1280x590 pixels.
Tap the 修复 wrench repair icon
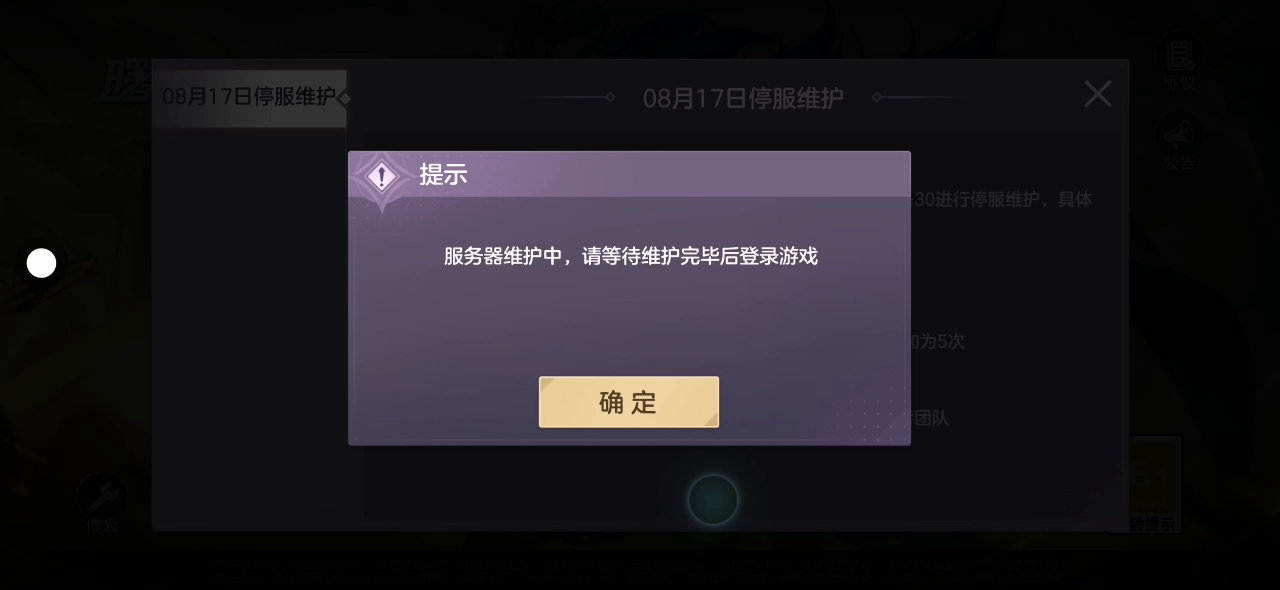(x=102, y=503)
